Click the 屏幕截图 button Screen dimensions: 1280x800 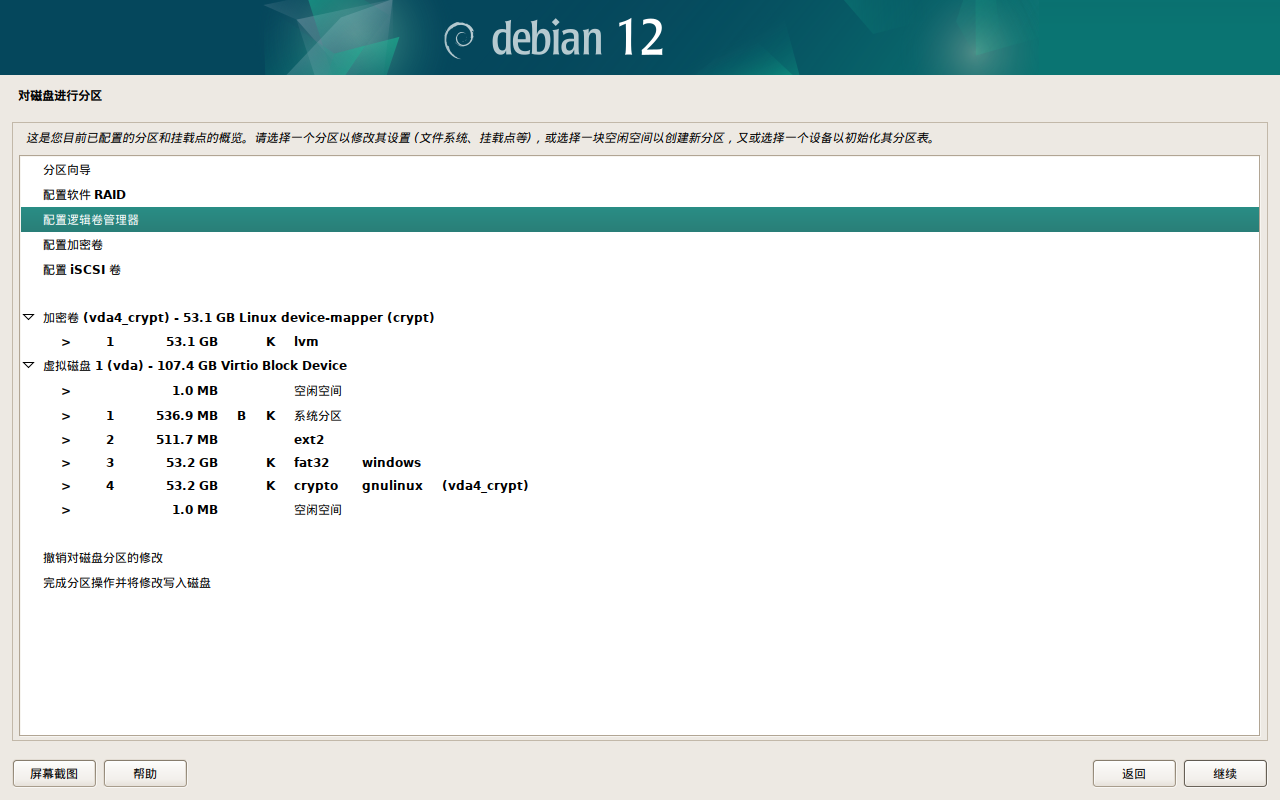coord(54,773)
